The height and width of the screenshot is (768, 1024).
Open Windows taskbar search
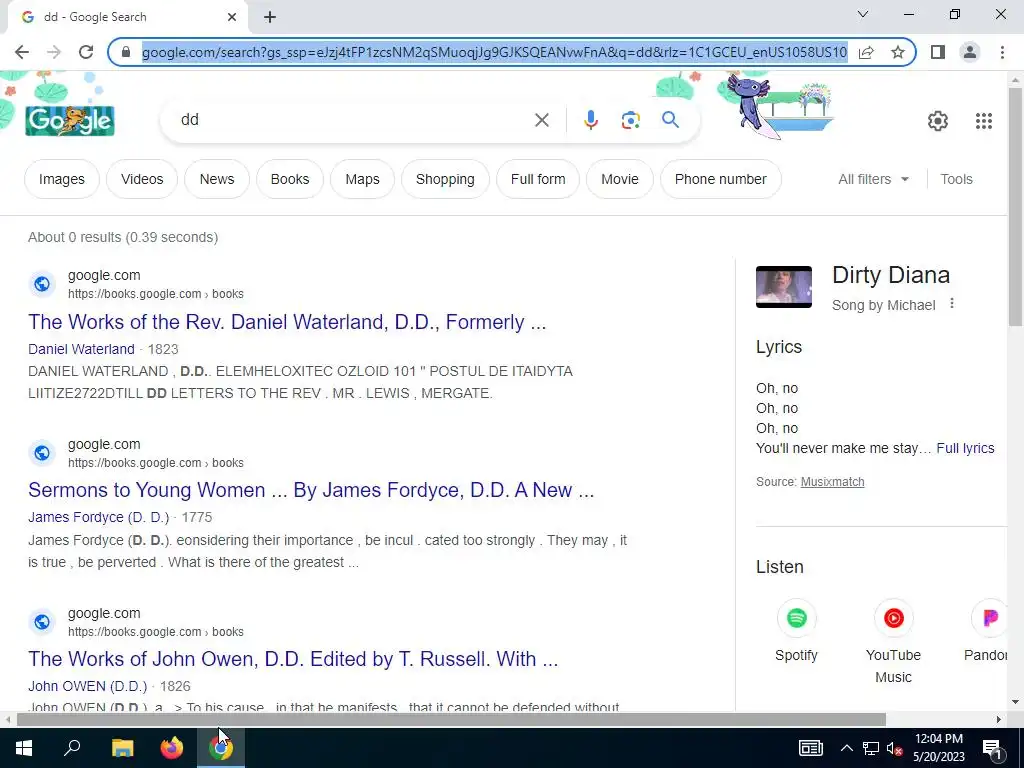(x=72, y=748)
